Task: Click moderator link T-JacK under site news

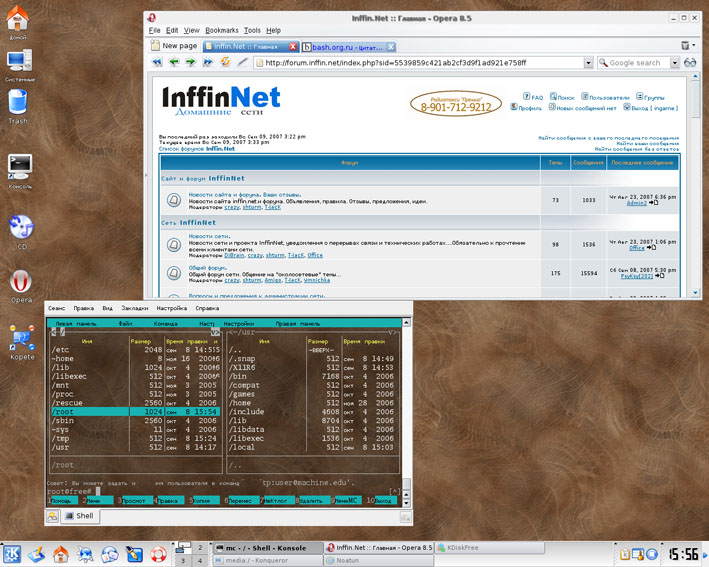Action: coord(273,207)
